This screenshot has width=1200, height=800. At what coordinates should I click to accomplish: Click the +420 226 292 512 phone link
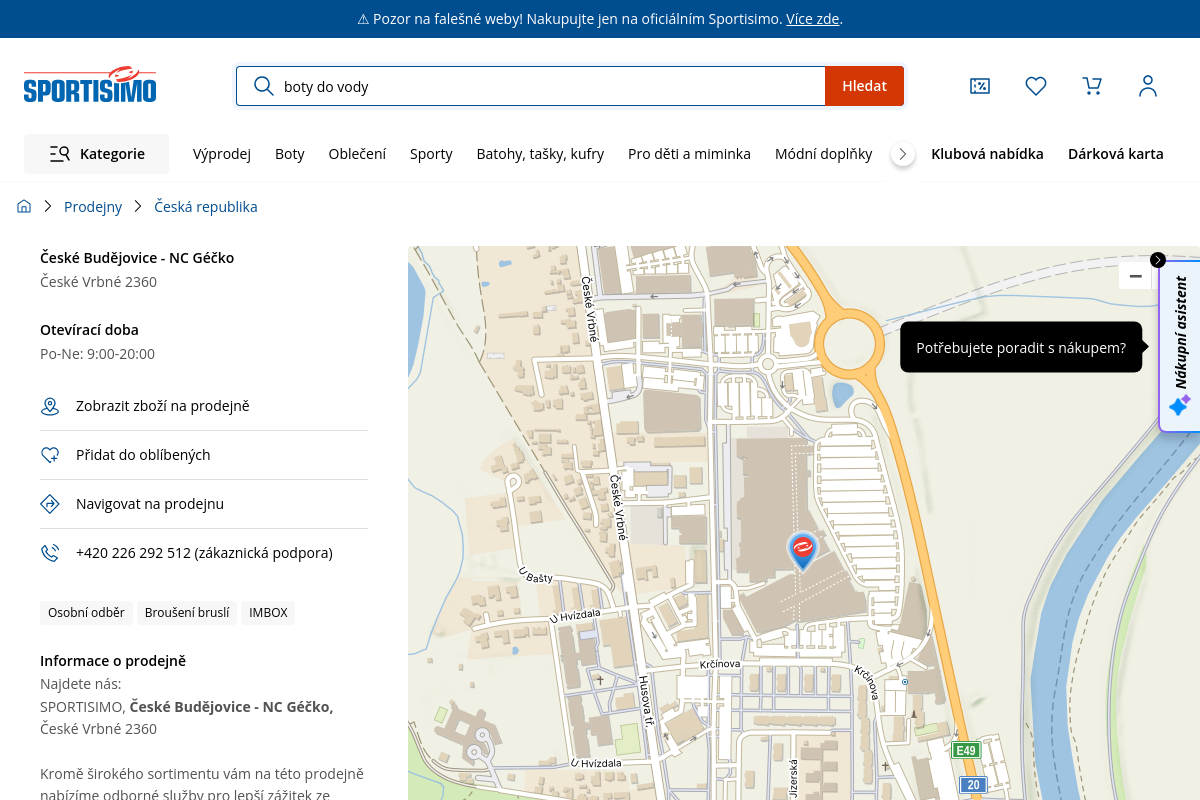click(204, 553)
